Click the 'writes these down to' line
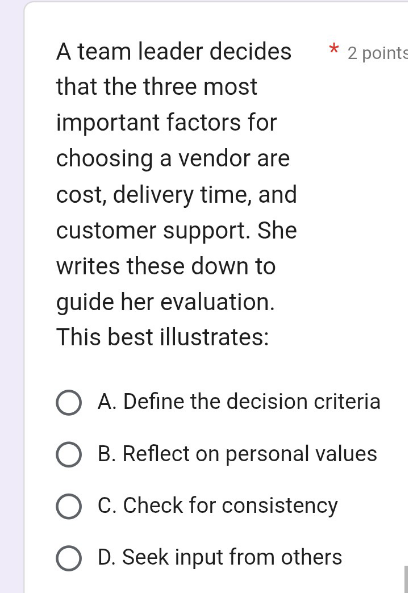The image size is (408, 593). coord(166,266)
